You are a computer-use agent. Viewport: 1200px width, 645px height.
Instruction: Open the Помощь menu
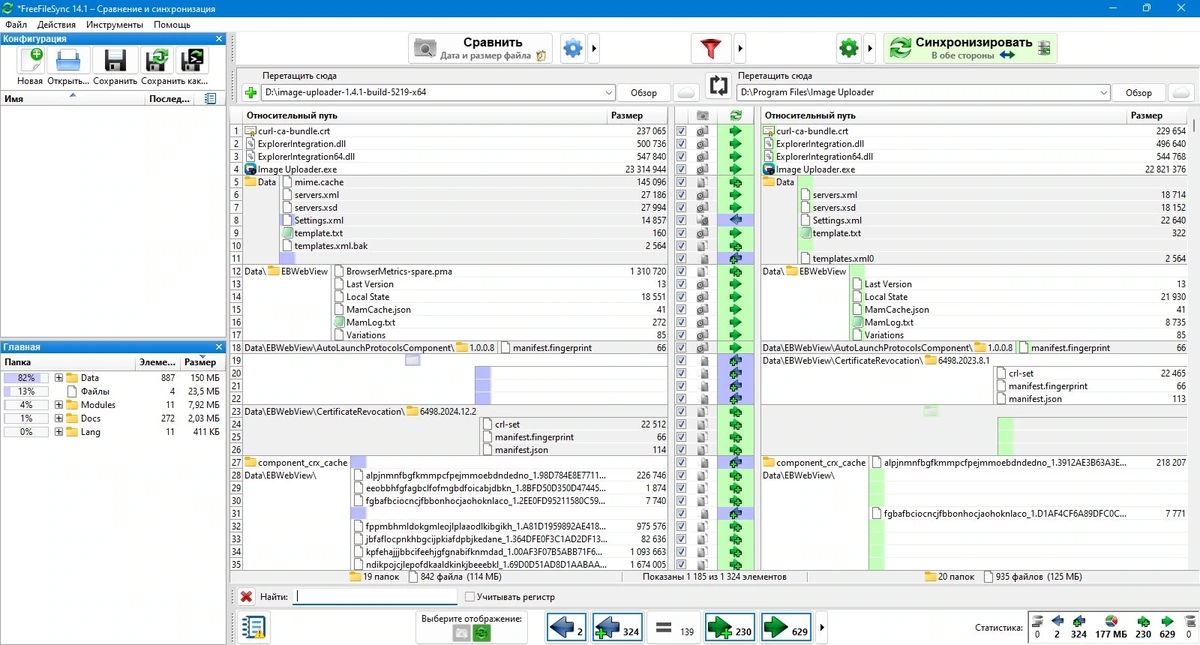172,24
